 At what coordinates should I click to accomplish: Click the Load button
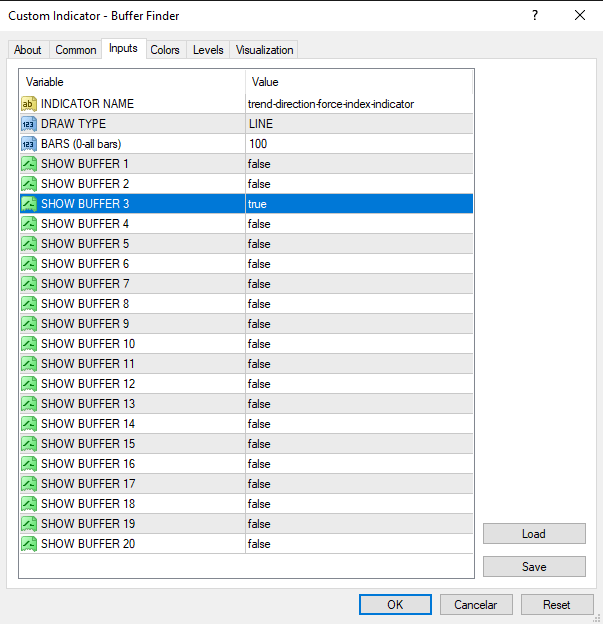(534, 534)
